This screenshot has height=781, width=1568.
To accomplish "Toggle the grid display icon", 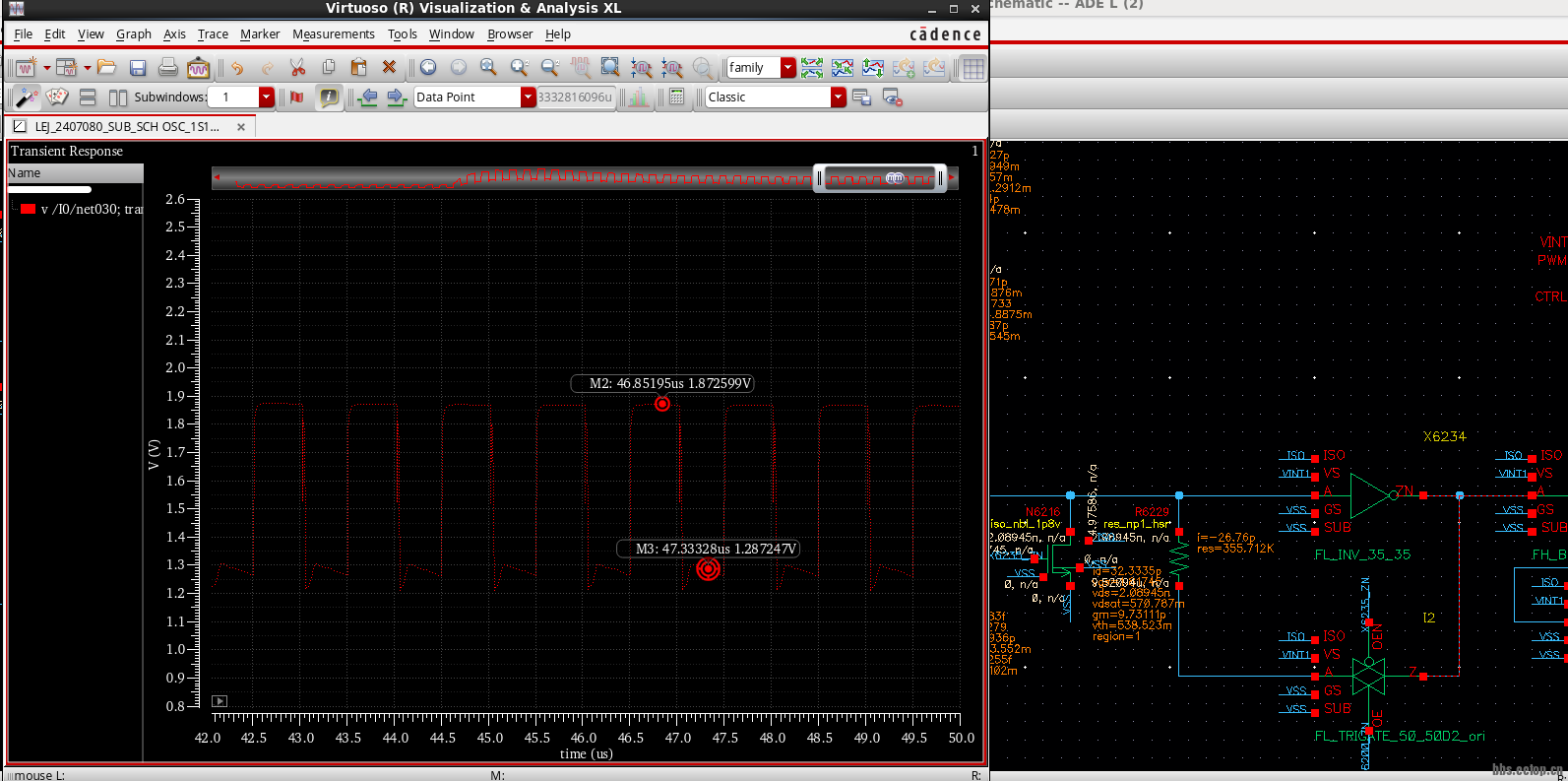I will 972,68.
